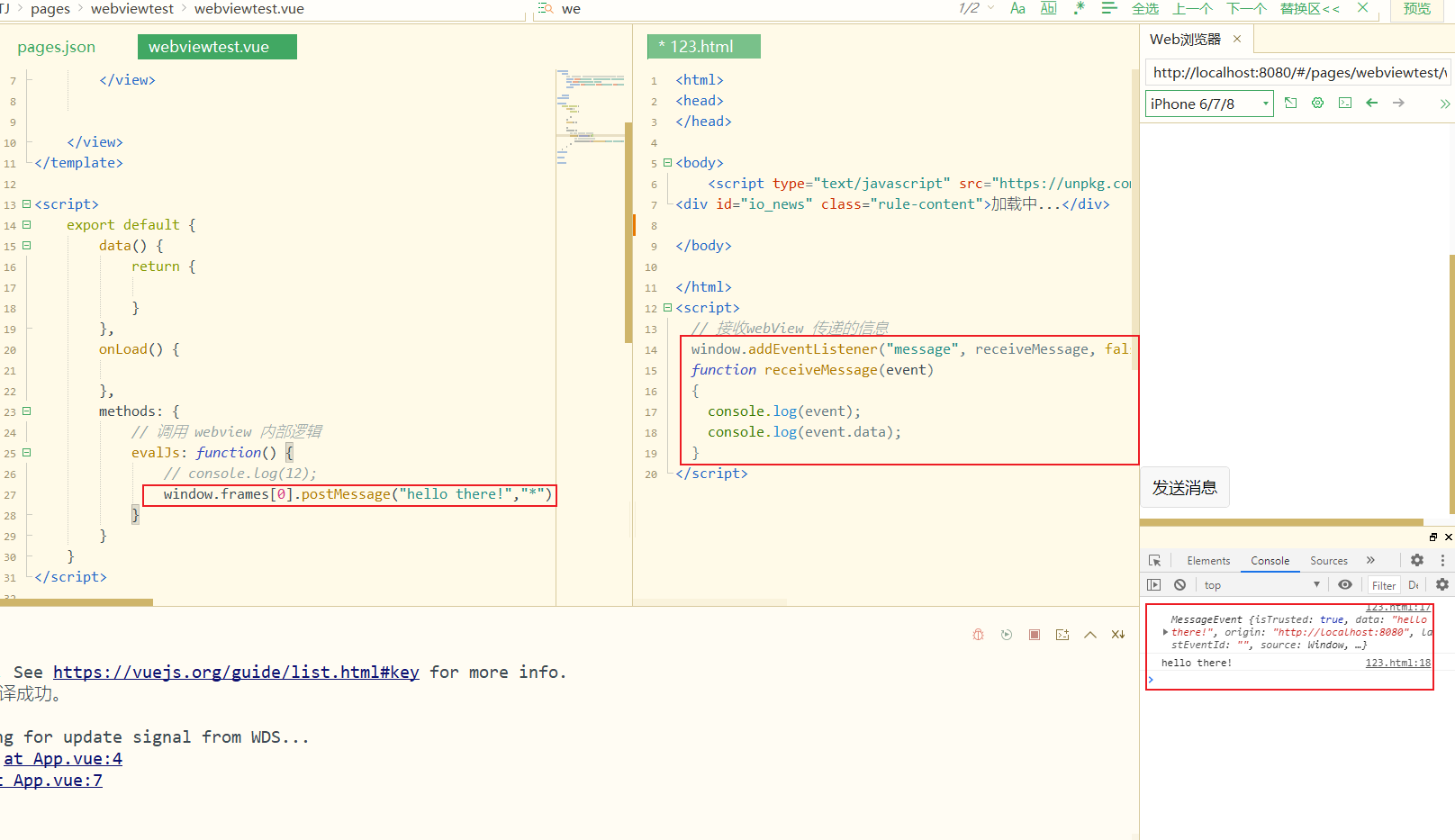Click the code minimap in webviewtest.vue

coord(590,117)
